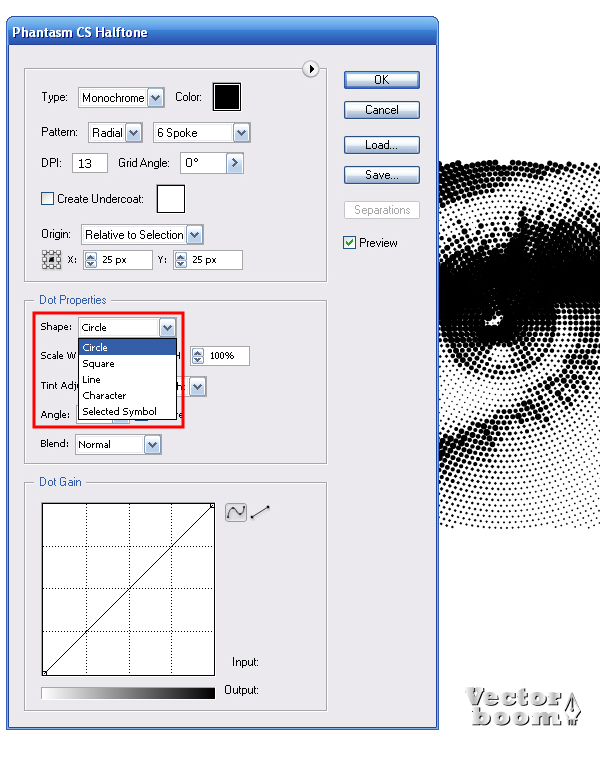Click the Separations button
This screenshot has height=764, width=600.
(x=382, y=210)
